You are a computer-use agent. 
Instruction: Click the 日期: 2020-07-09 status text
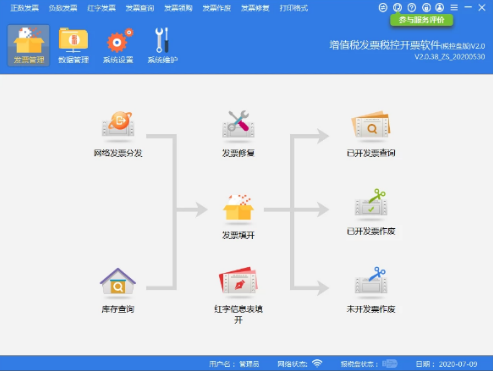pos(446,364)
